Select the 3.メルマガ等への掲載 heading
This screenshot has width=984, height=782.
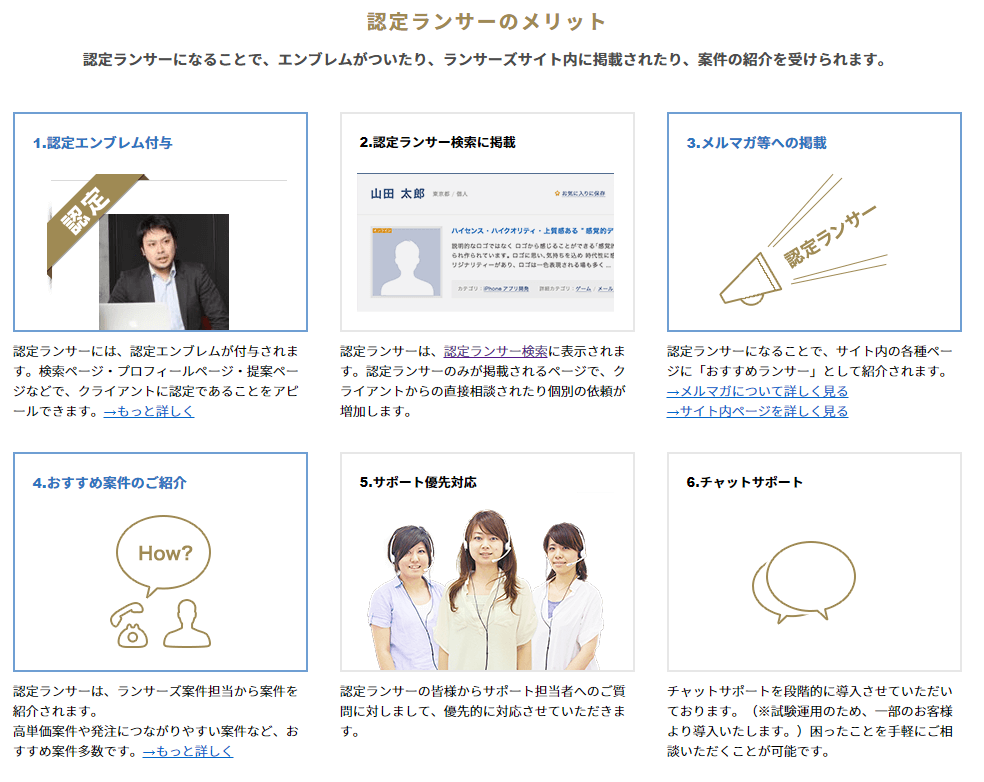[x=756, y=143]
